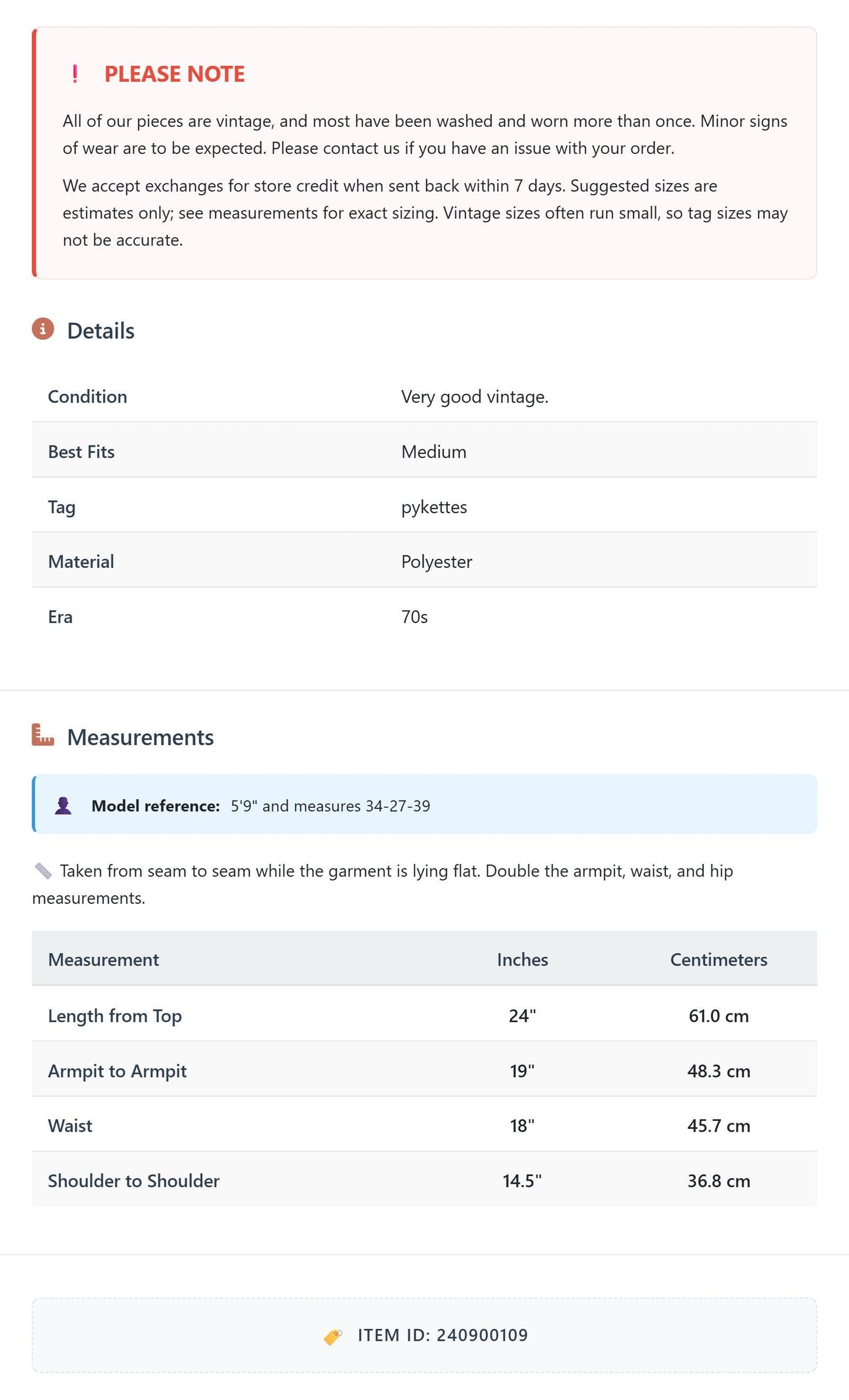Click the purple model silhouette icon
The image size is (849, 1400).
[x=63, y=805]
